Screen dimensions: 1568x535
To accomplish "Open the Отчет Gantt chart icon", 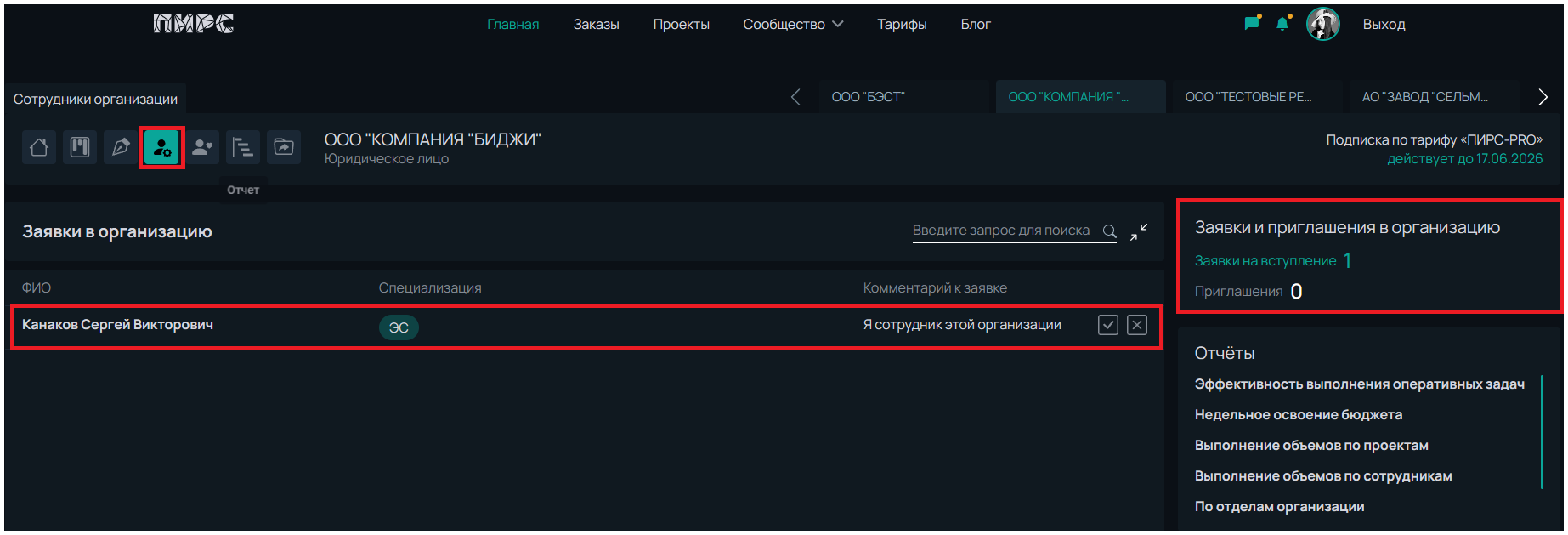I will click(243, 147).
